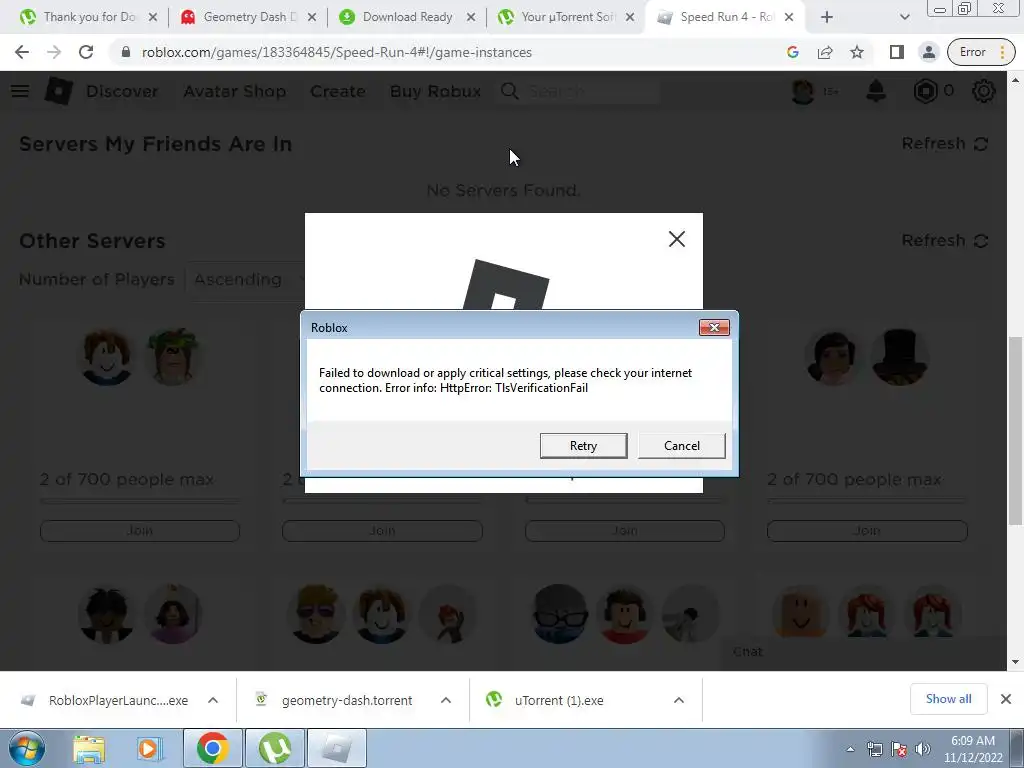
Task: Open Avatar Shop in Roblox nav bar
Action: pyautogui.click(x=234, y=91)
